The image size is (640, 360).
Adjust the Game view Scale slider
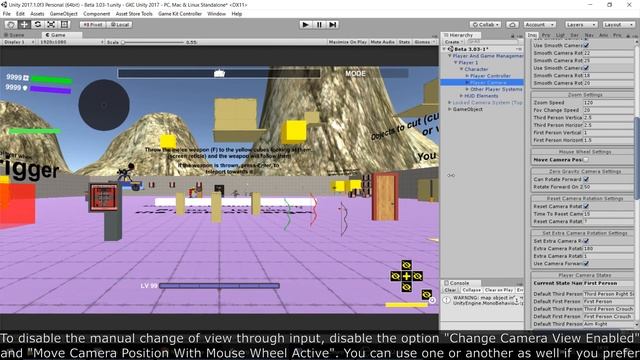tap(153, 42)
